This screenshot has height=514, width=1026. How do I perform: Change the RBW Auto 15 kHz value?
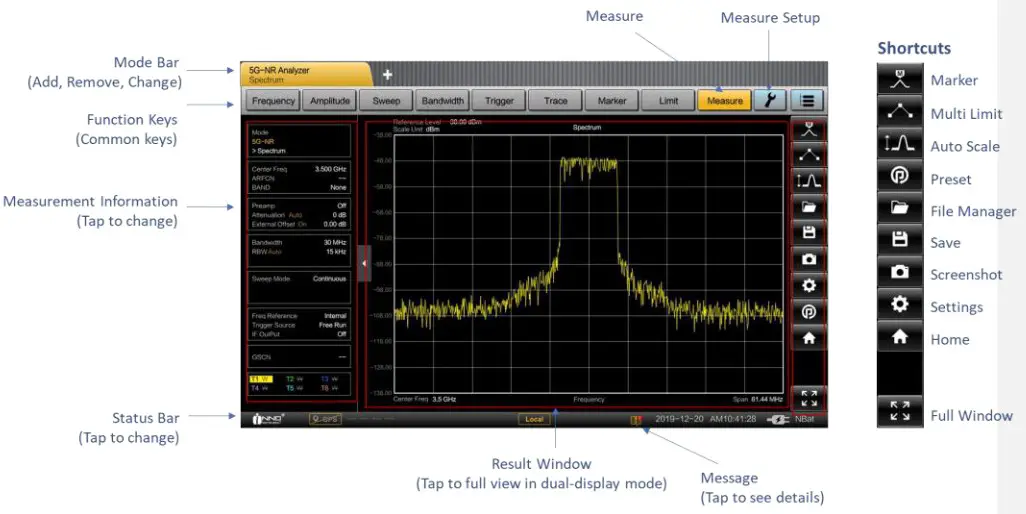pyautogui.click(x=299, y=251)
